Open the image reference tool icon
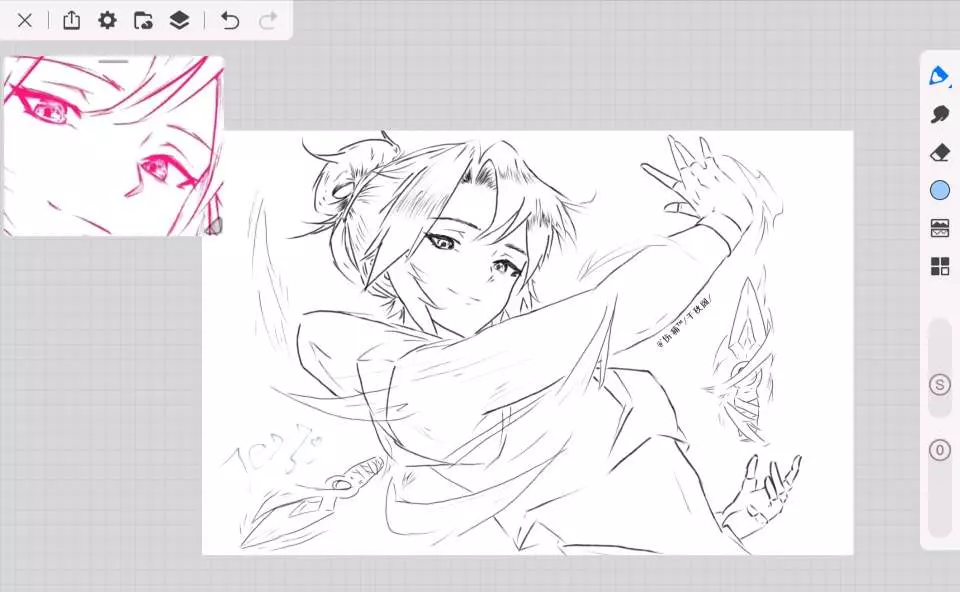 pos(940,228)
